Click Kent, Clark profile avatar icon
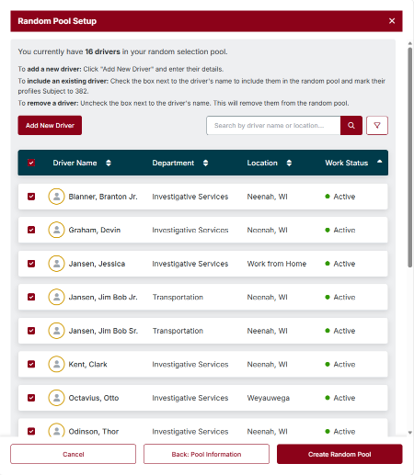Screen dimensions: 414x475 56,364
